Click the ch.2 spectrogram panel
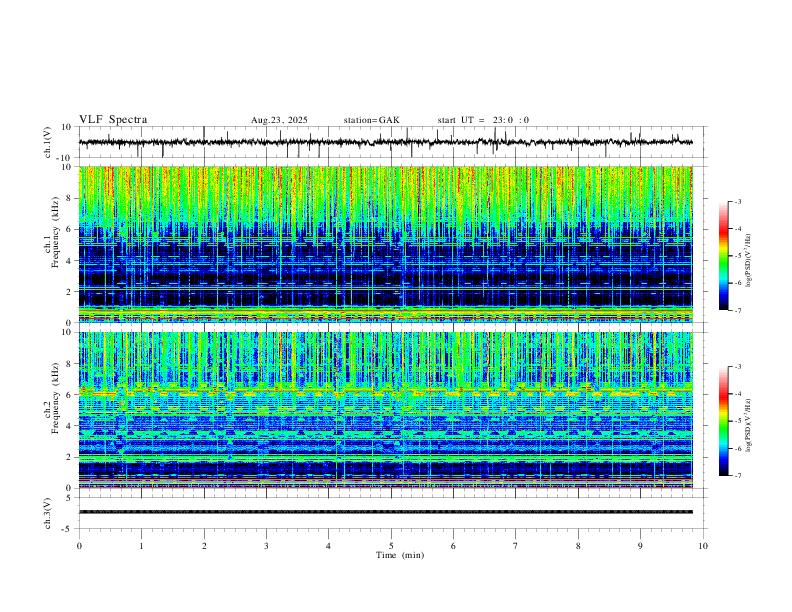Screen dimensions: 792x612 click(x=385, y=410)
